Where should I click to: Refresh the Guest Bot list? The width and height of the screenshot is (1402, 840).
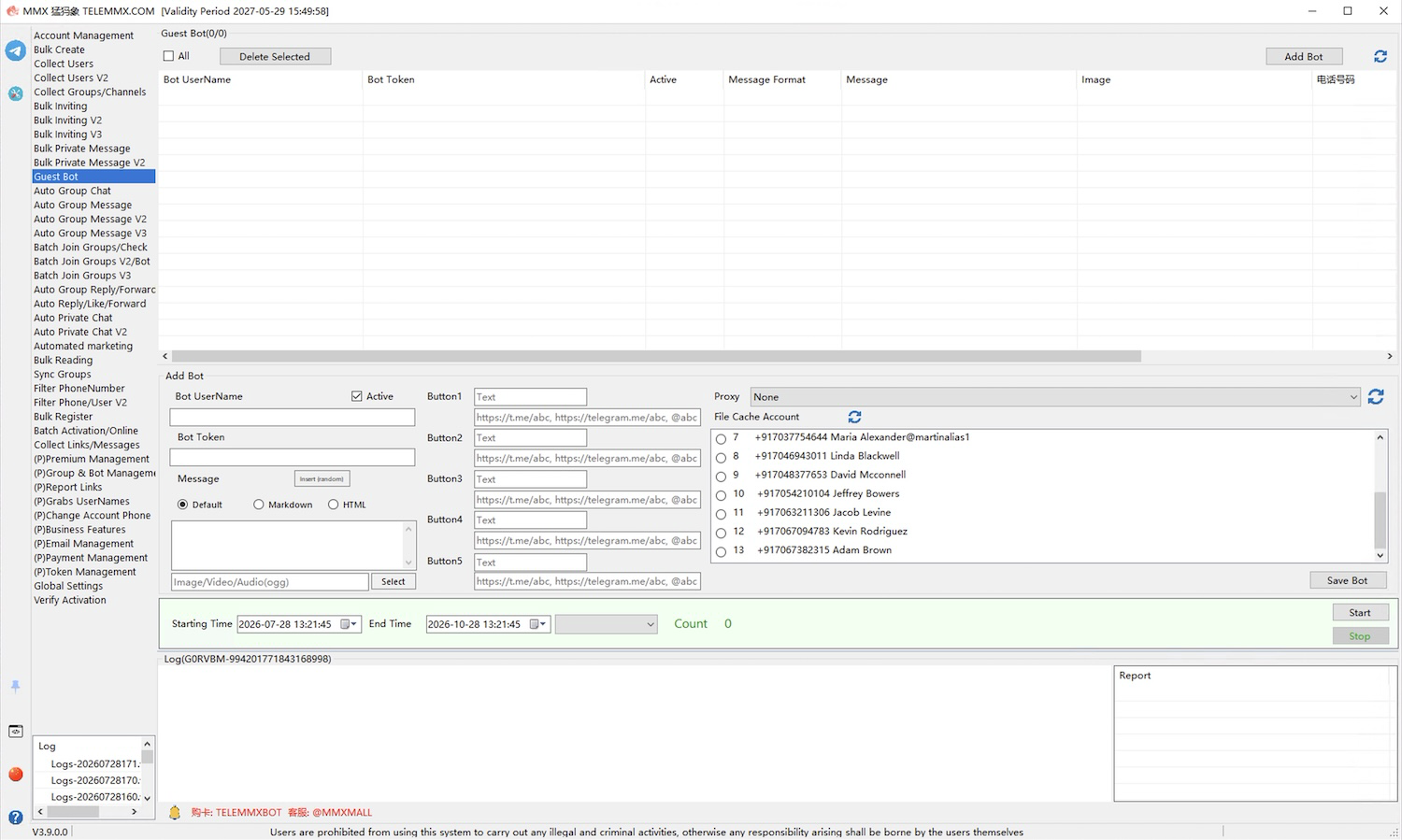click(1381, 56)
